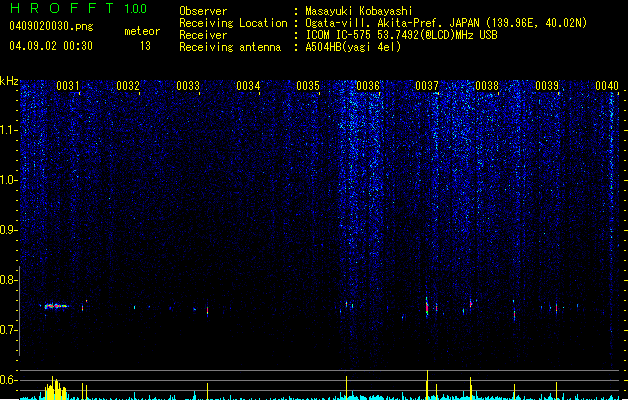Click time marker 0033

tap(188, 86)
